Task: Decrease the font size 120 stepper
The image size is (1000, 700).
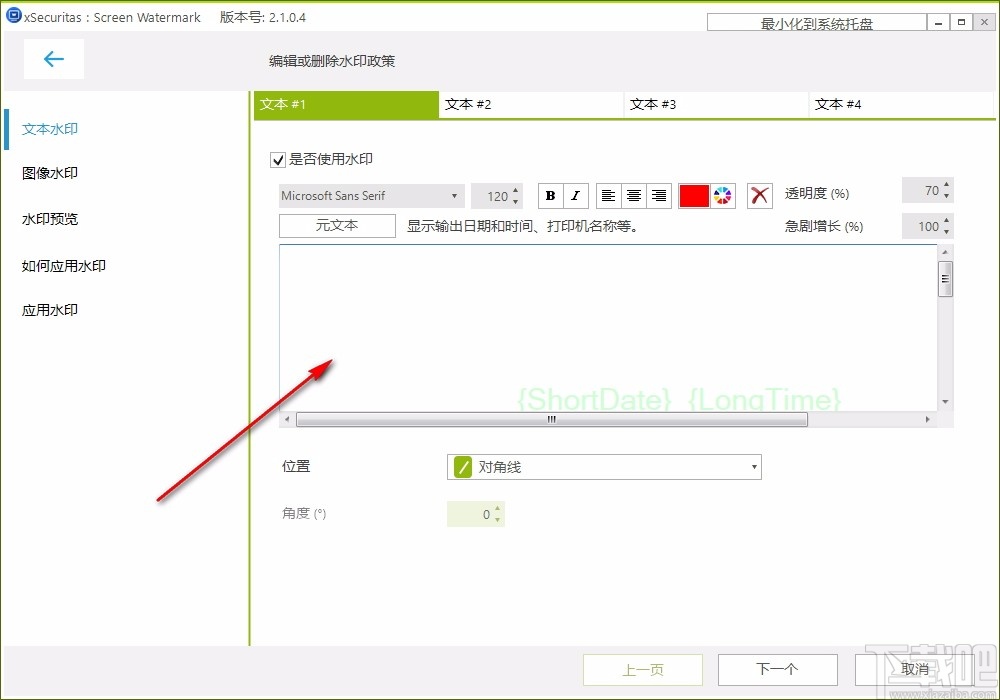Action: click(515, 201)
